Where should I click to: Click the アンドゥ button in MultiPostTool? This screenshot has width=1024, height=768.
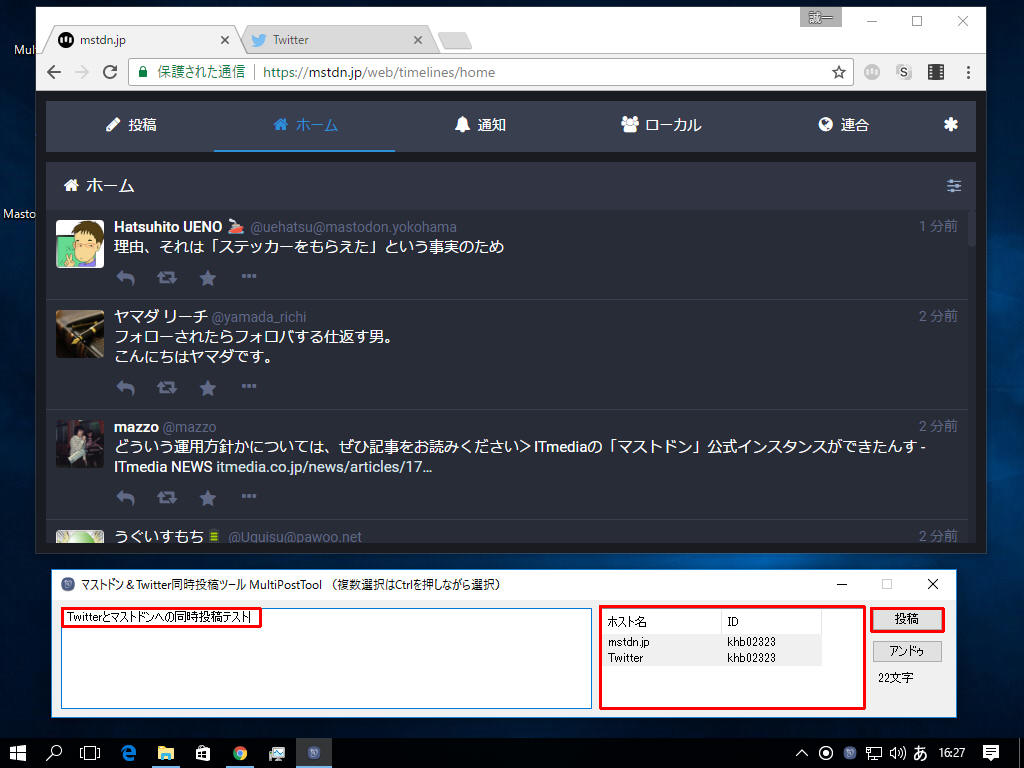907,651
